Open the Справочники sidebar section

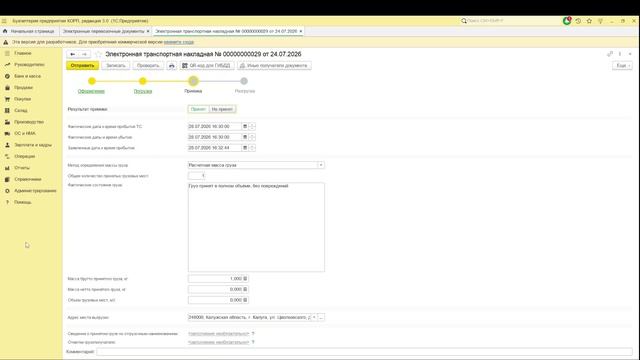tap(28, 179)
